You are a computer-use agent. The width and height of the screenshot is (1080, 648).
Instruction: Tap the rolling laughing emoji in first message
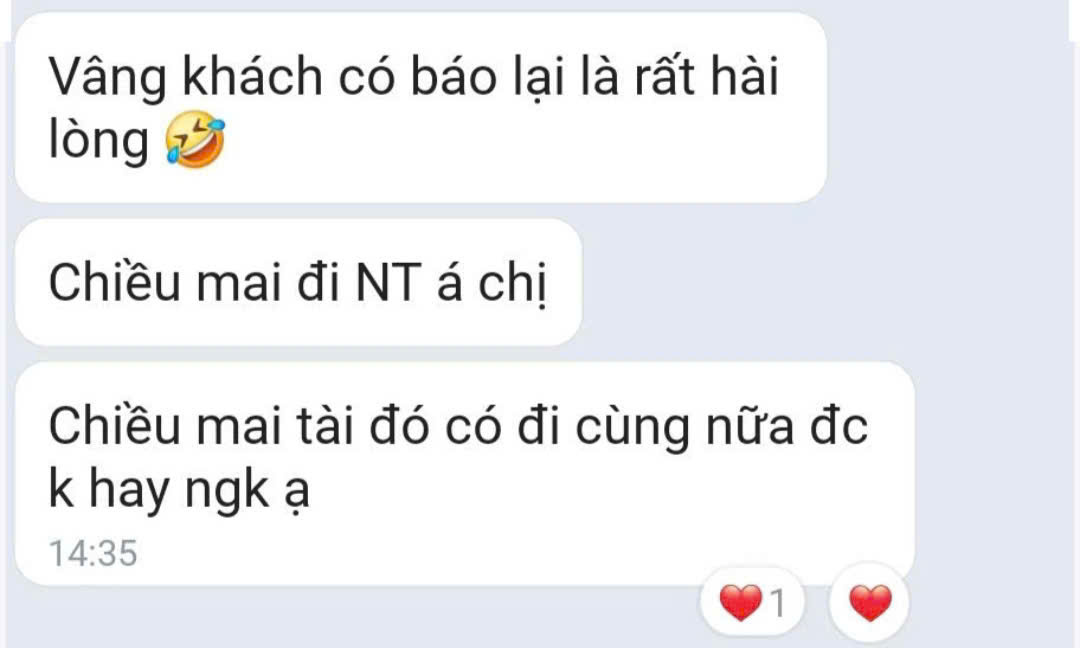[x=196, y=142]
